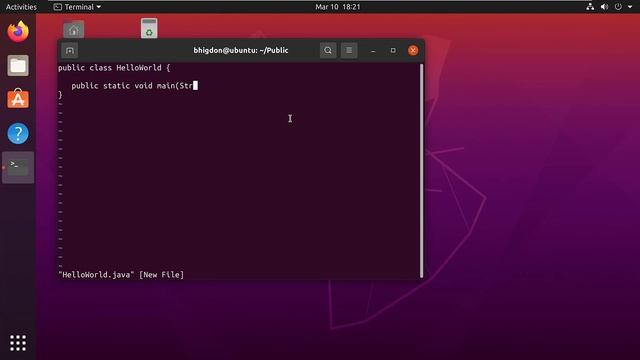The width and height of the screenshot is (640, 360).
Task: Open Activities overview
Action: point(21,7)
